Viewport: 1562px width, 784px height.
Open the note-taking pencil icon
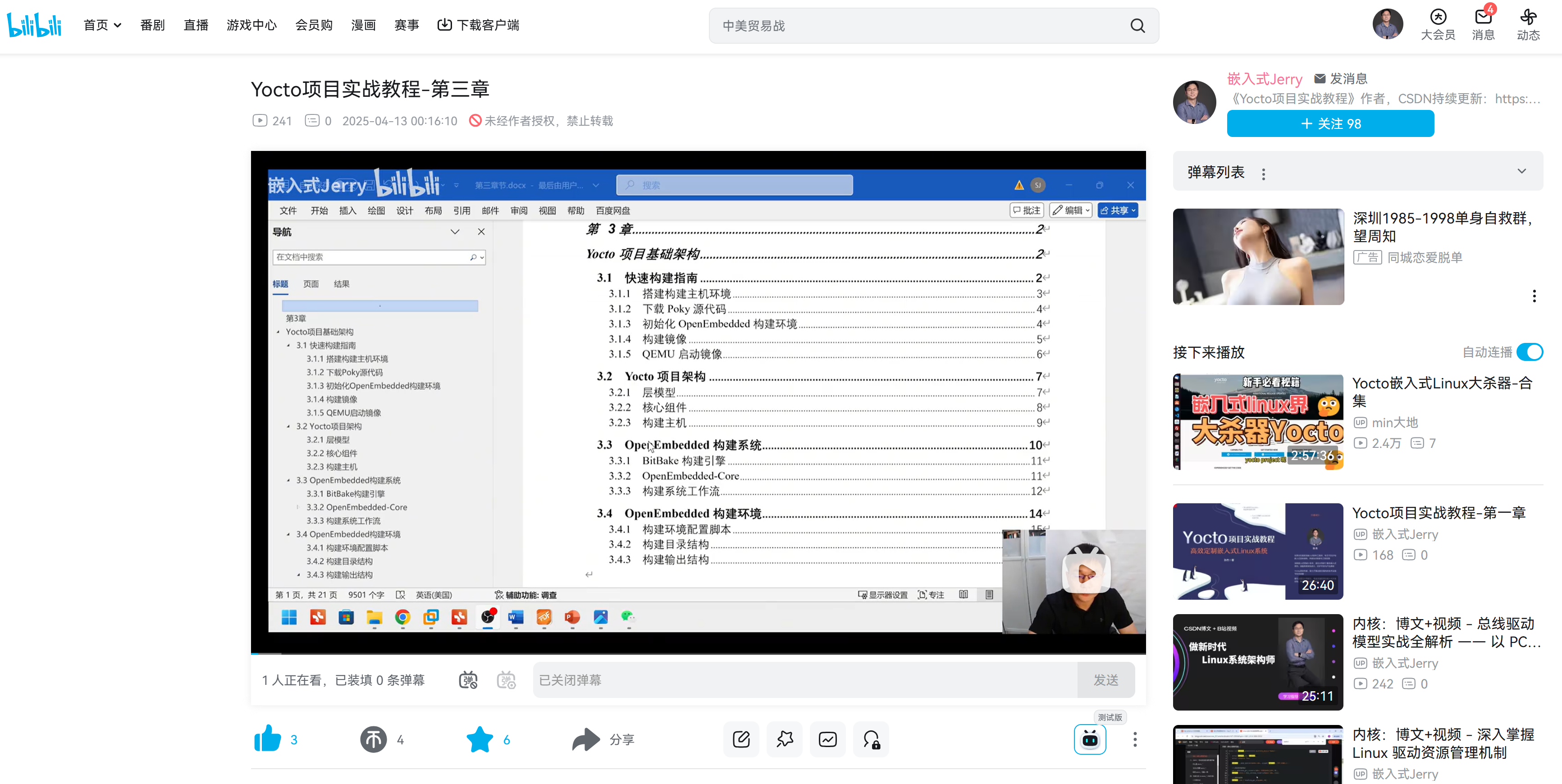pos(741,739)
